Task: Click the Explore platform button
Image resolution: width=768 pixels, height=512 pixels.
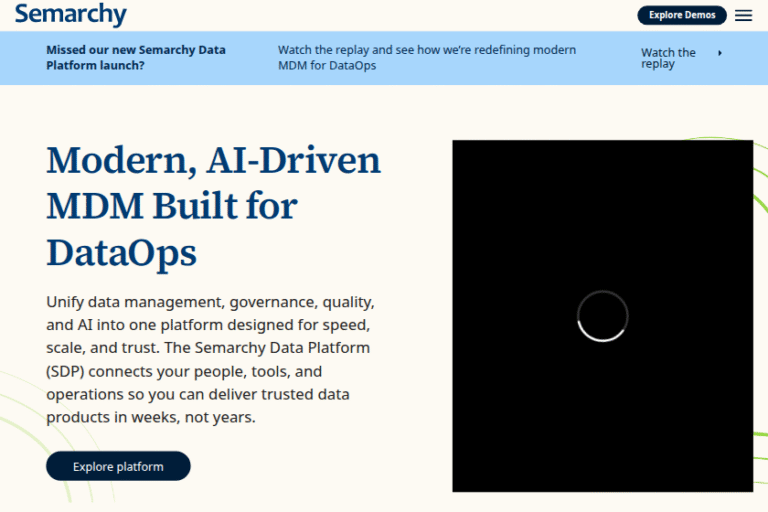Action: [118, 466]
